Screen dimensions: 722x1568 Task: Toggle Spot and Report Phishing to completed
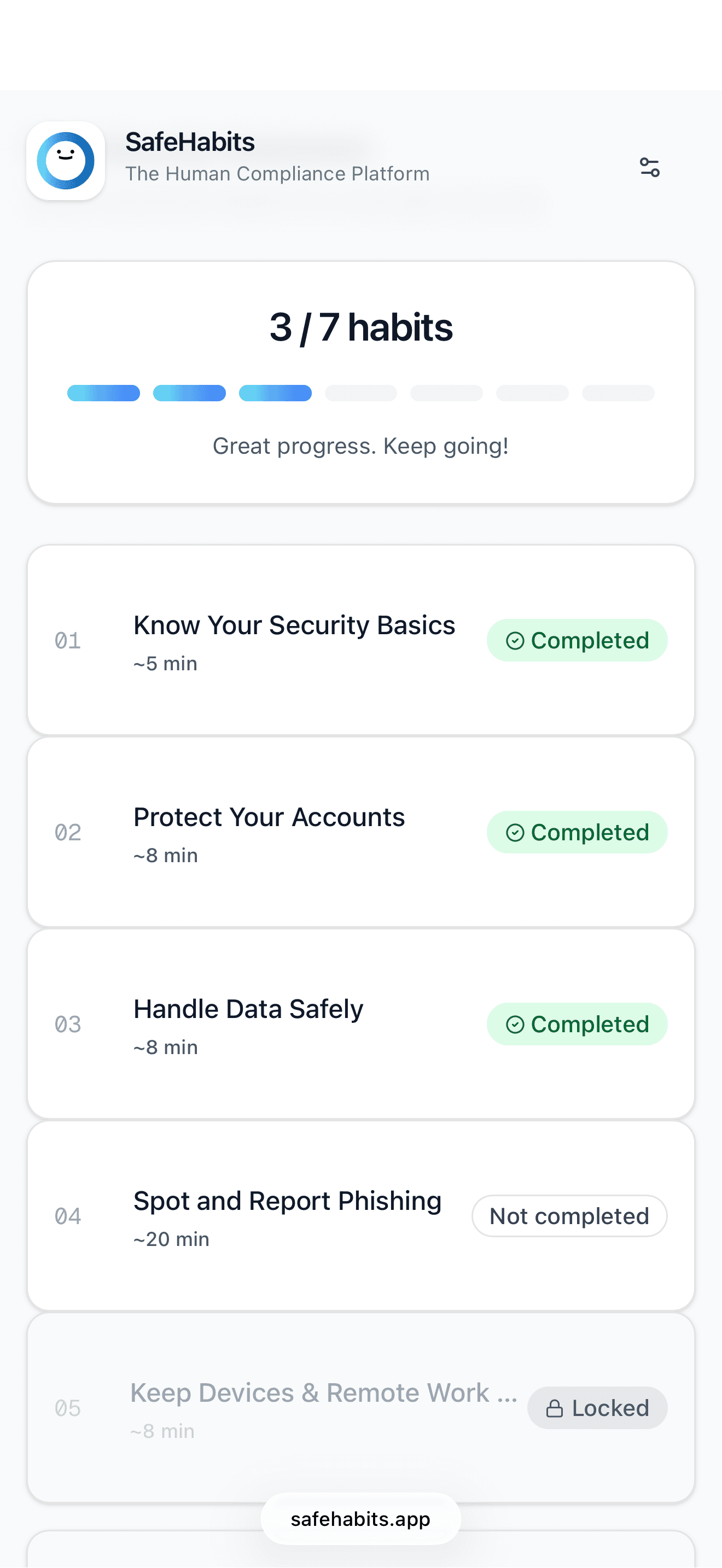coord(569,1215)
